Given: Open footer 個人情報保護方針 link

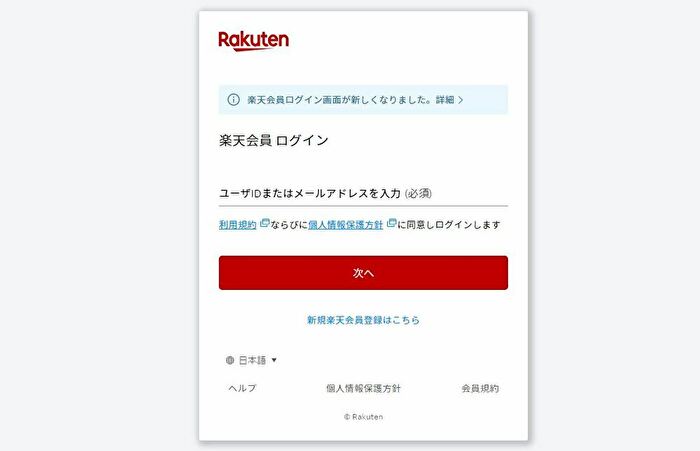Looking at the screenshot, I should [x=363, y=388].
